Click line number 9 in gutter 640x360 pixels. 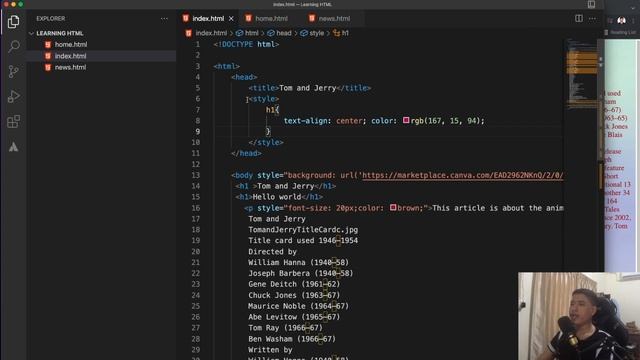coord(198,131)
